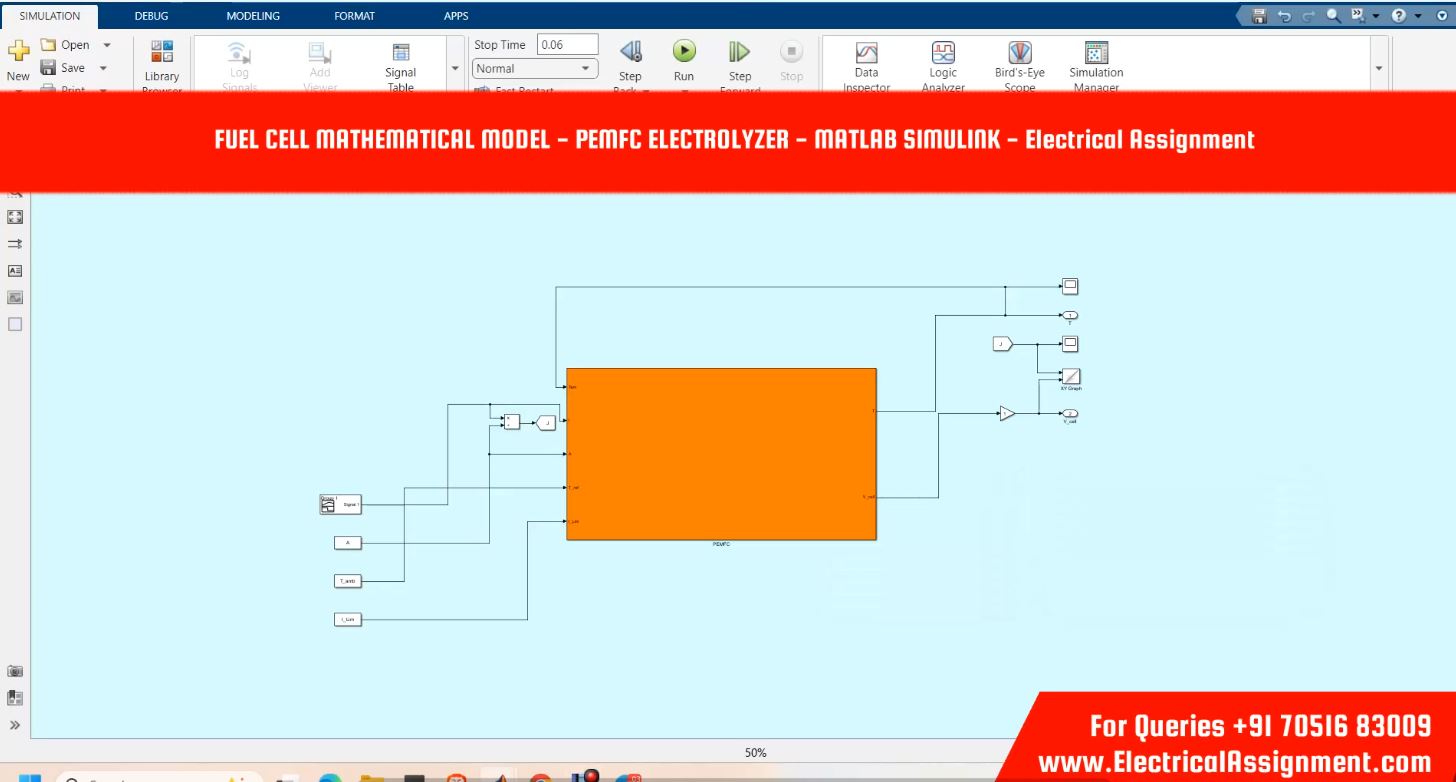Screen dimensions: 1456x782
Task: Run the simulation with the green play button
Action: [683, 52]
